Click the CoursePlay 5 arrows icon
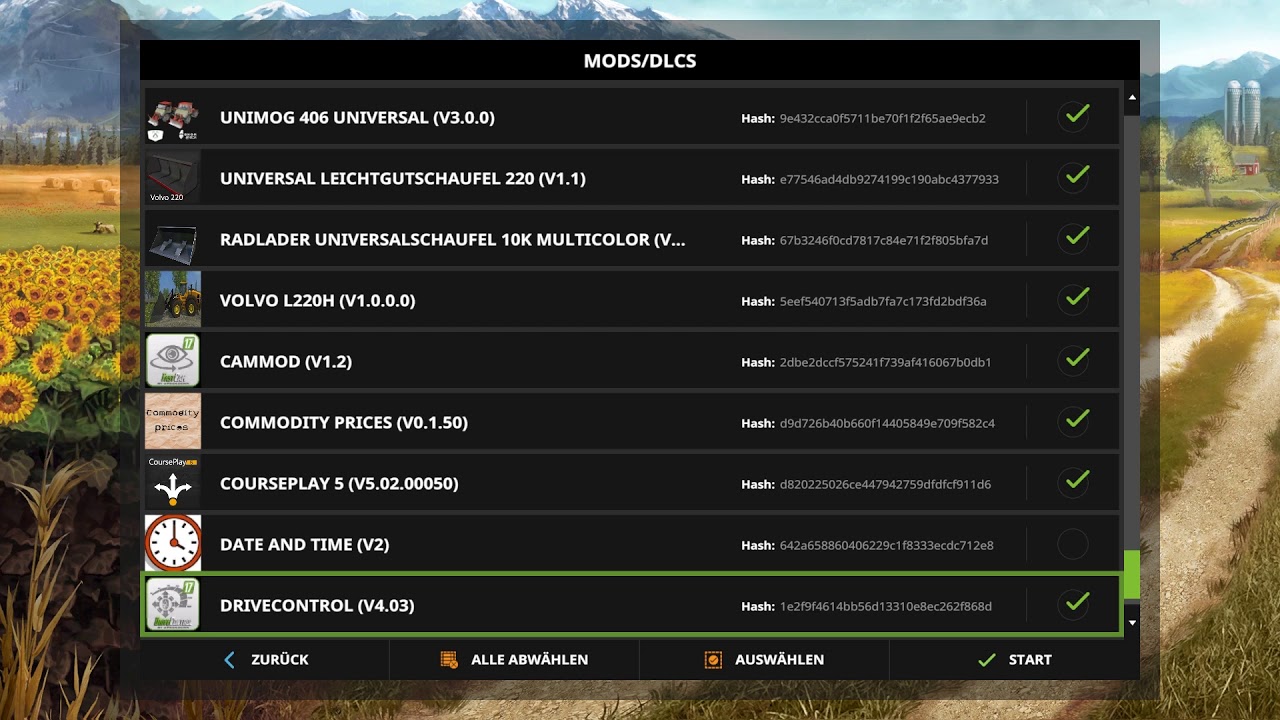 click(x=173, y=483)
